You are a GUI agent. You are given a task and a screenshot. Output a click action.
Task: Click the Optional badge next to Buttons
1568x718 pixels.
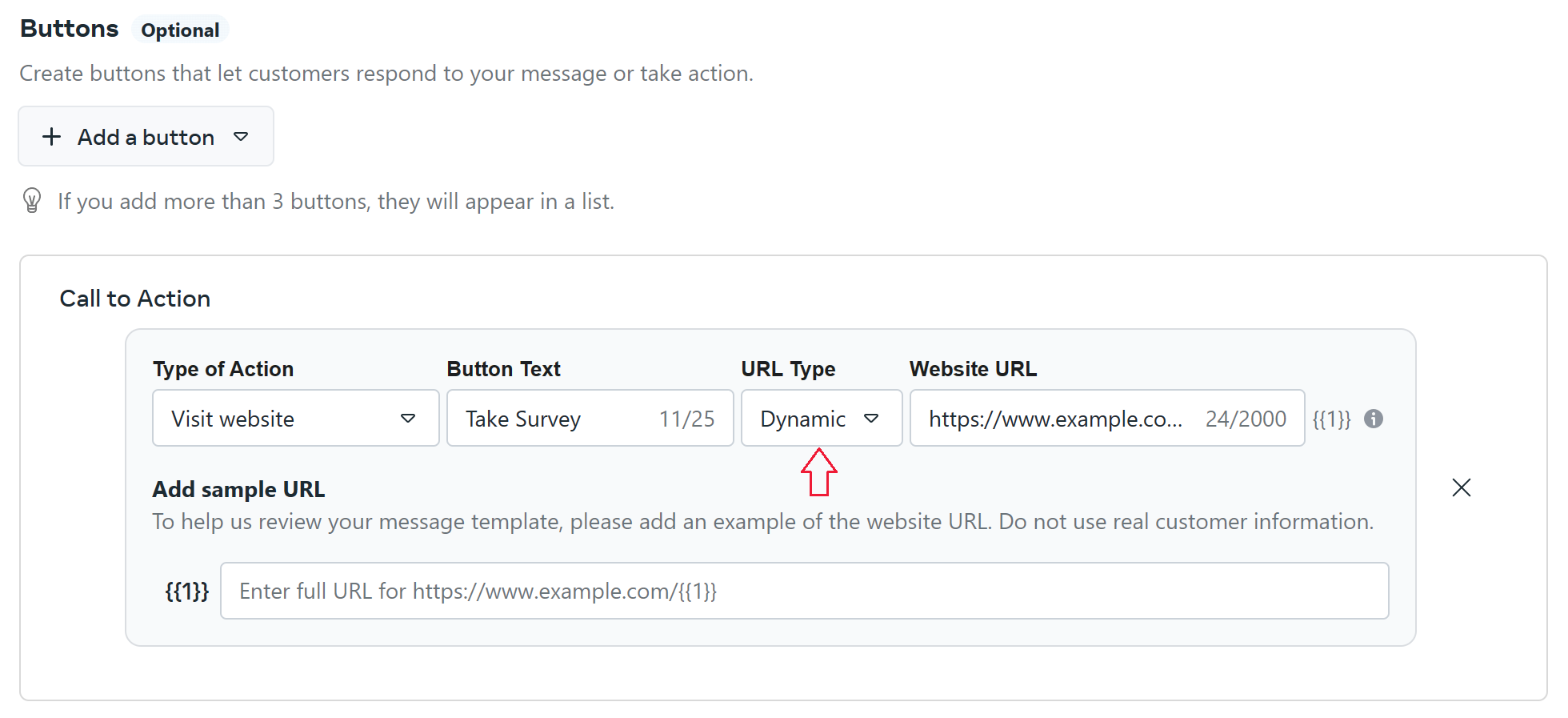point(180,30)
